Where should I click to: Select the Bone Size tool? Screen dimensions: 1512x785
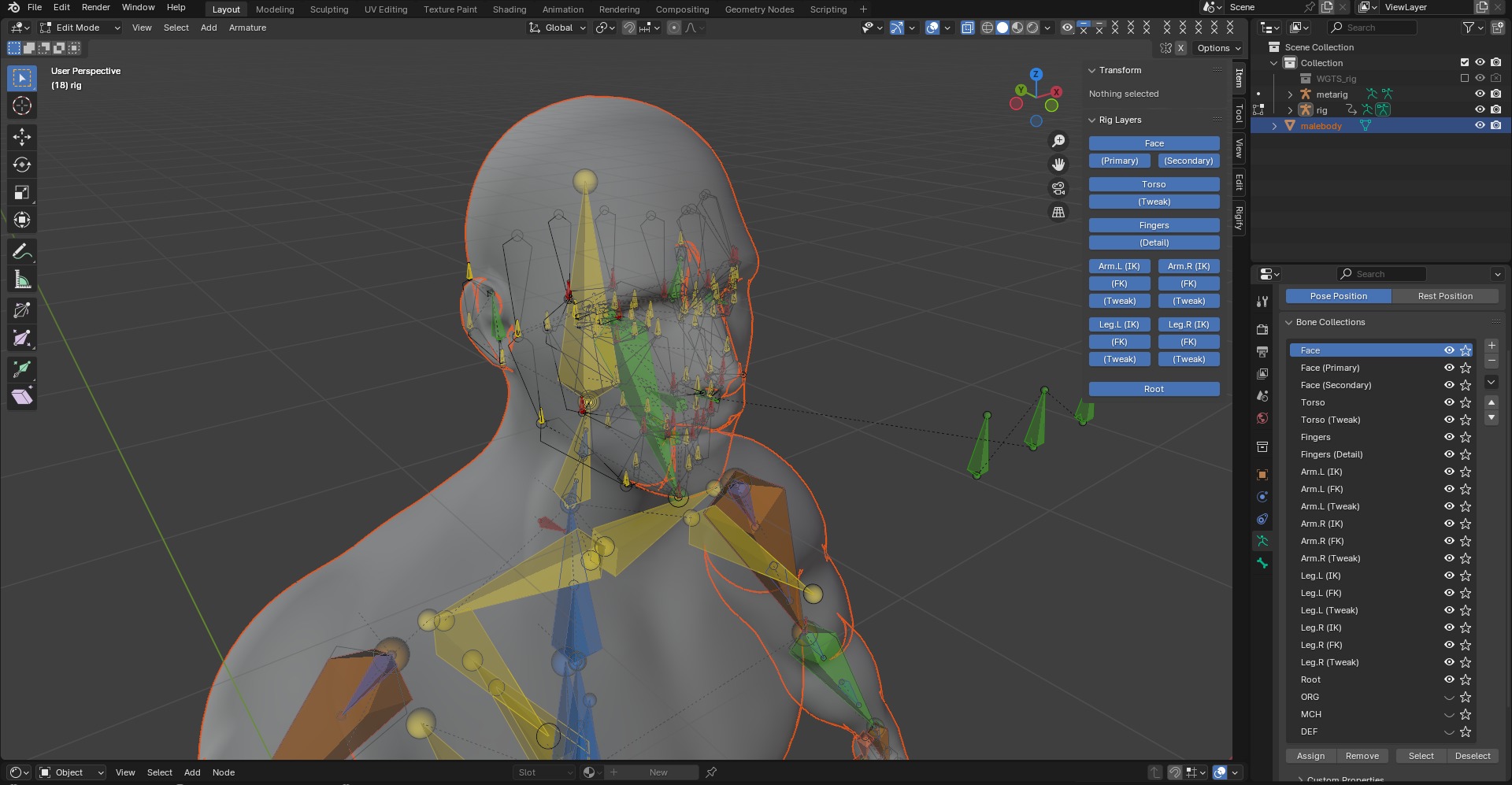coord(22,339)
